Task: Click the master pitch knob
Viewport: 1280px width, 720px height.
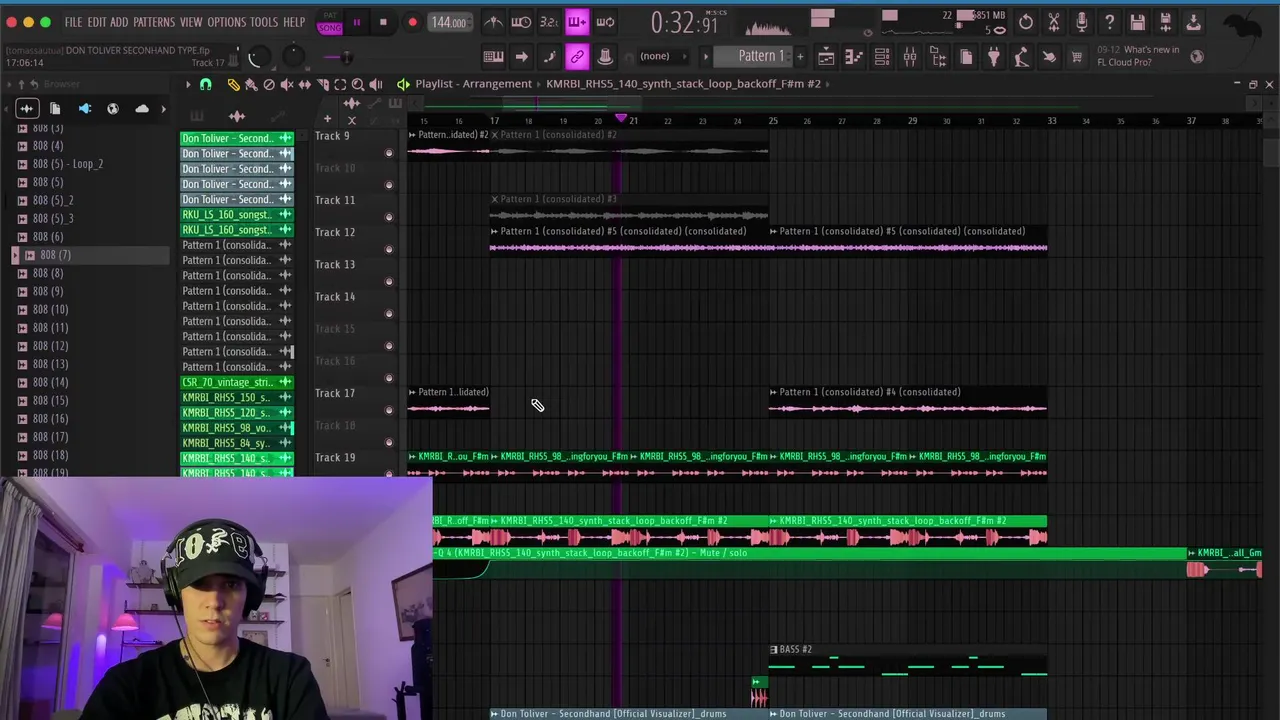Action: [x=292, y=57]
